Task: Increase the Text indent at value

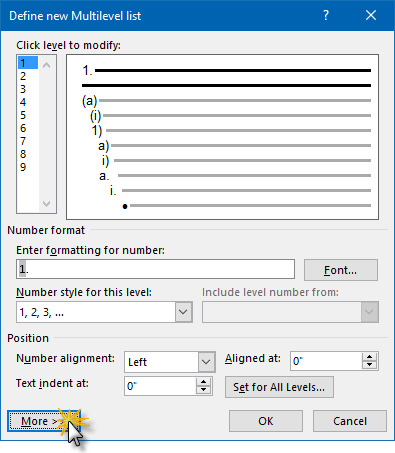Action: 204,382
